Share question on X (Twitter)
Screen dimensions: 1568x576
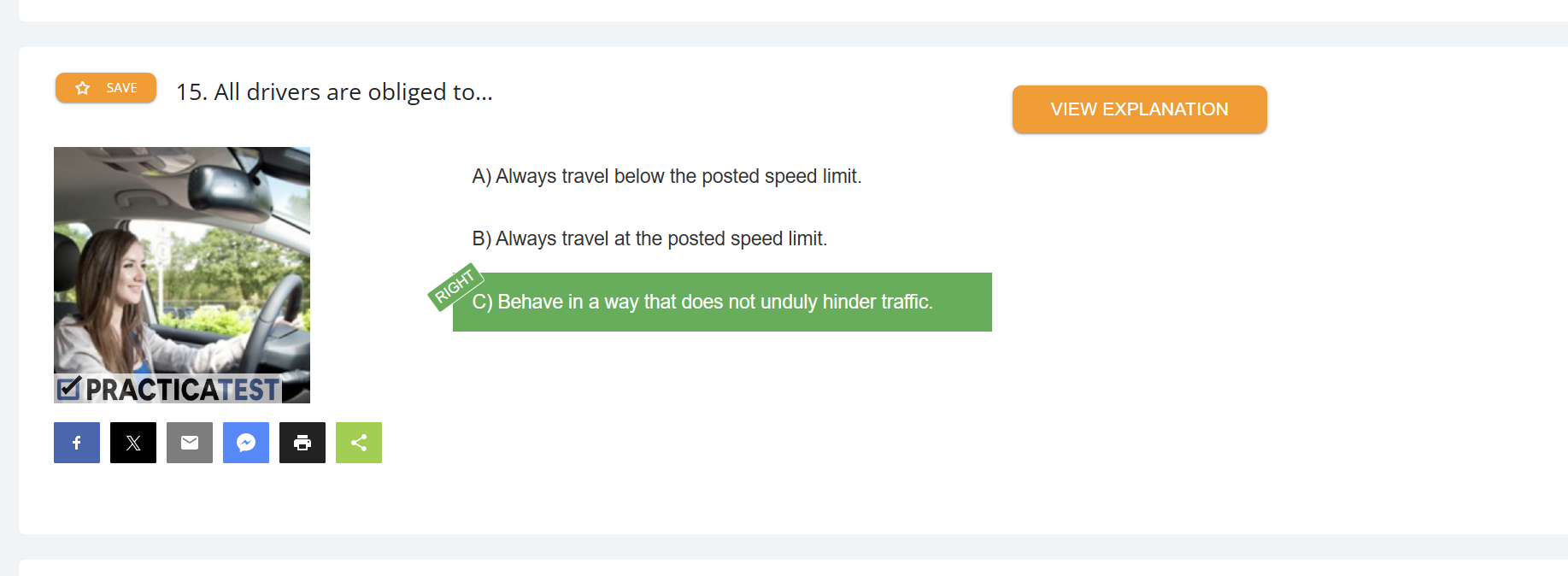[x=133, y=443]
